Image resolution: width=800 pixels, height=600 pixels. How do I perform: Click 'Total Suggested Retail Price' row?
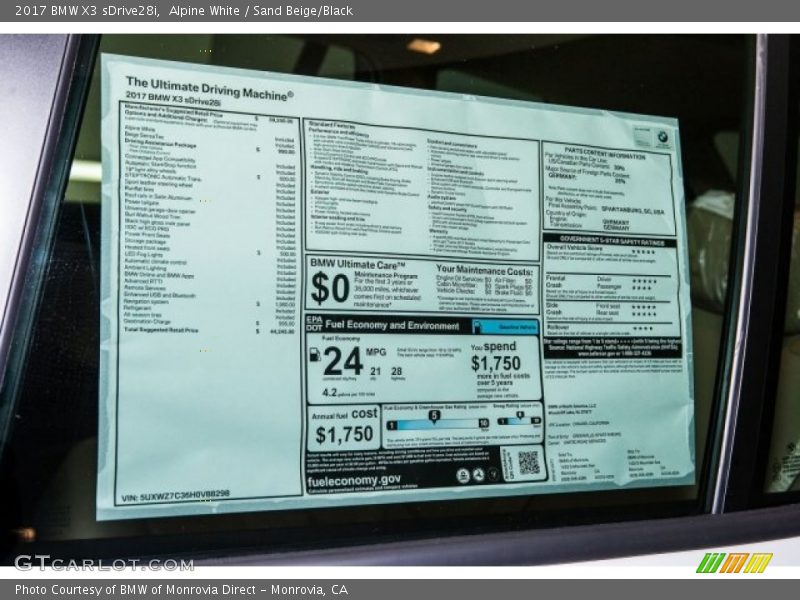209,331
